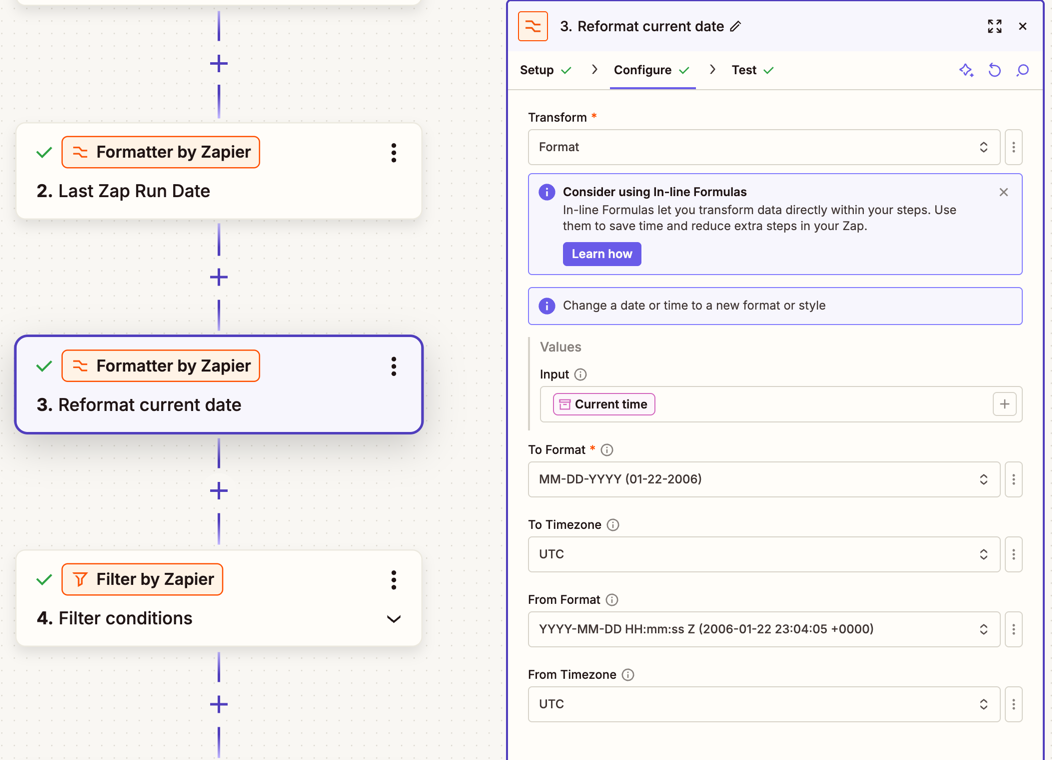Click the AI sparkle icon in panel header
Viewport: 1052px width, 760px height.
coord(966,70)
